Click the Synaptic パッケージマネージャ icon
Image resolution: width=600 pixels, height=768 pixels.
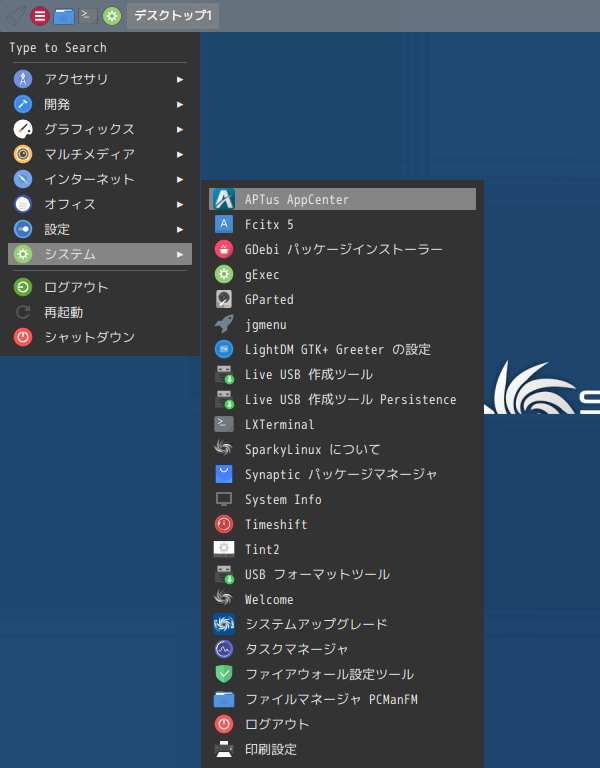pyautogui.click(x=224, y=474)
